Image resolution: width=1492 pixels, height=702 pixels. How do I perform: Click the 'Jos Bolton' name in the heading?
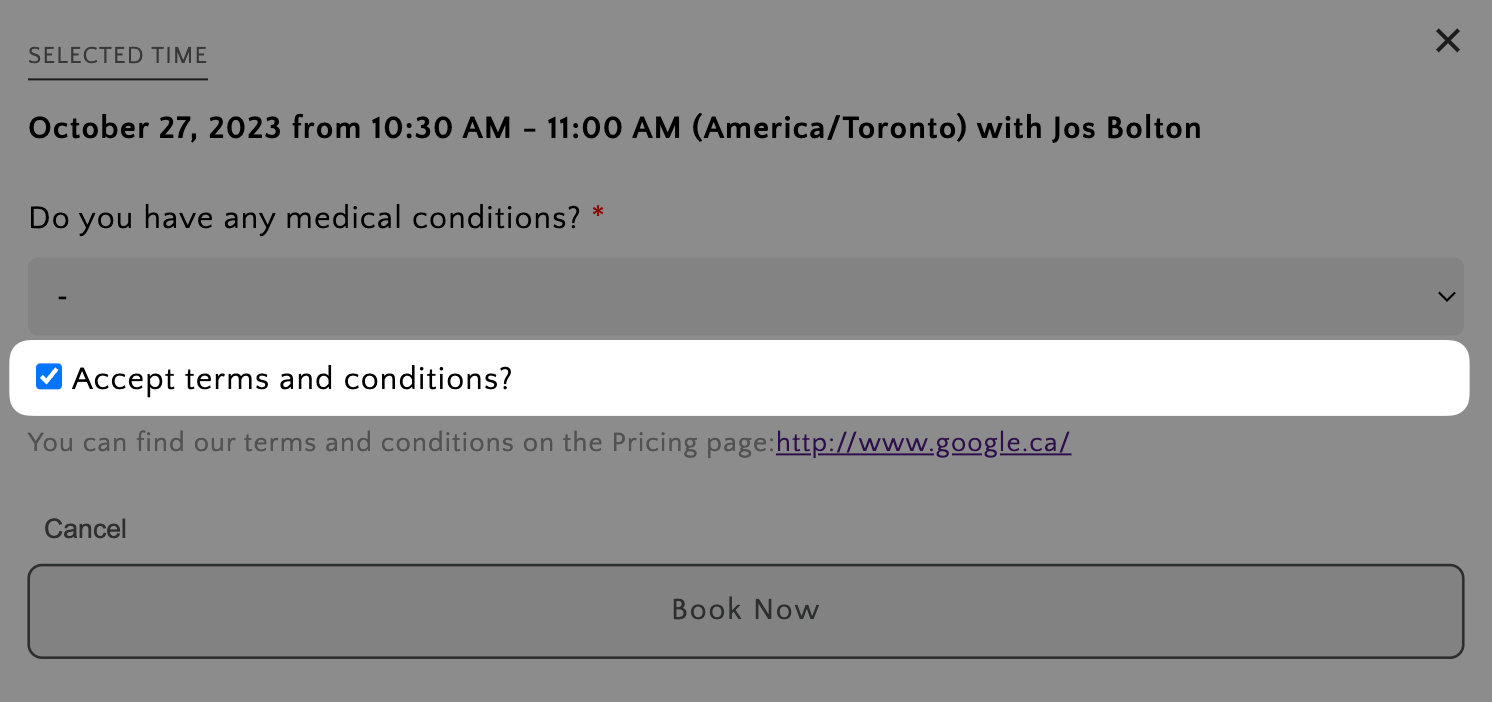1126,128
